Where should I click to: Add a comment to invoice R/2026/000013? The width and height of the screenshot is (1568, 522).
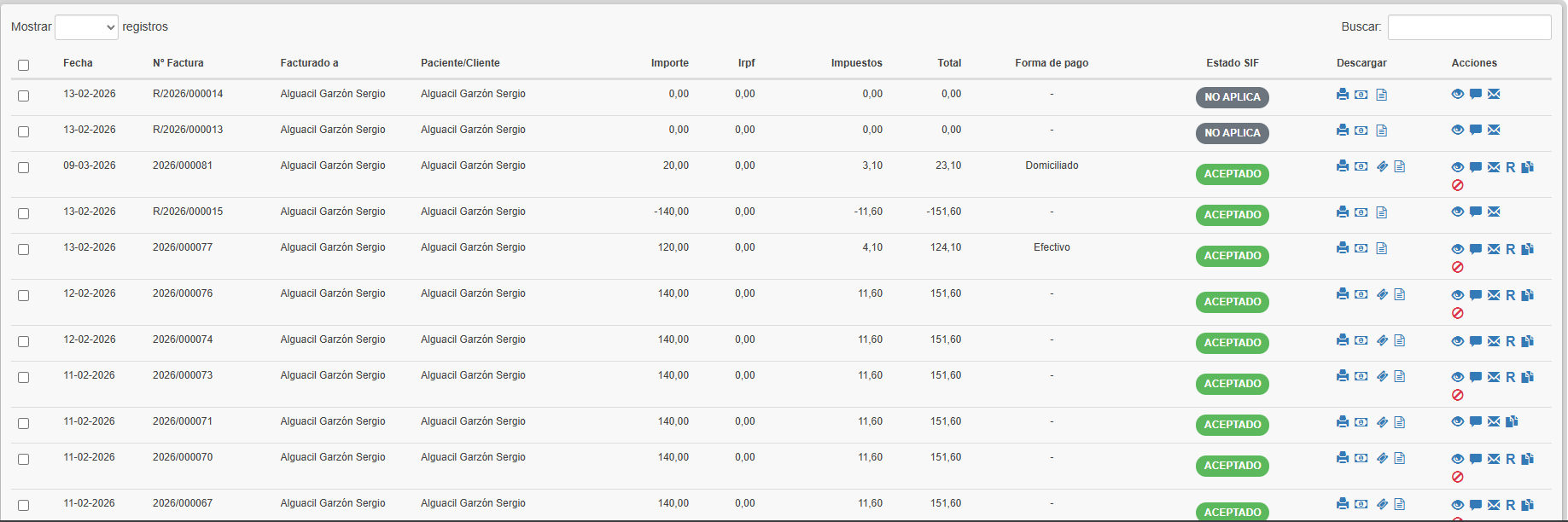click(x=1476, y=130)
